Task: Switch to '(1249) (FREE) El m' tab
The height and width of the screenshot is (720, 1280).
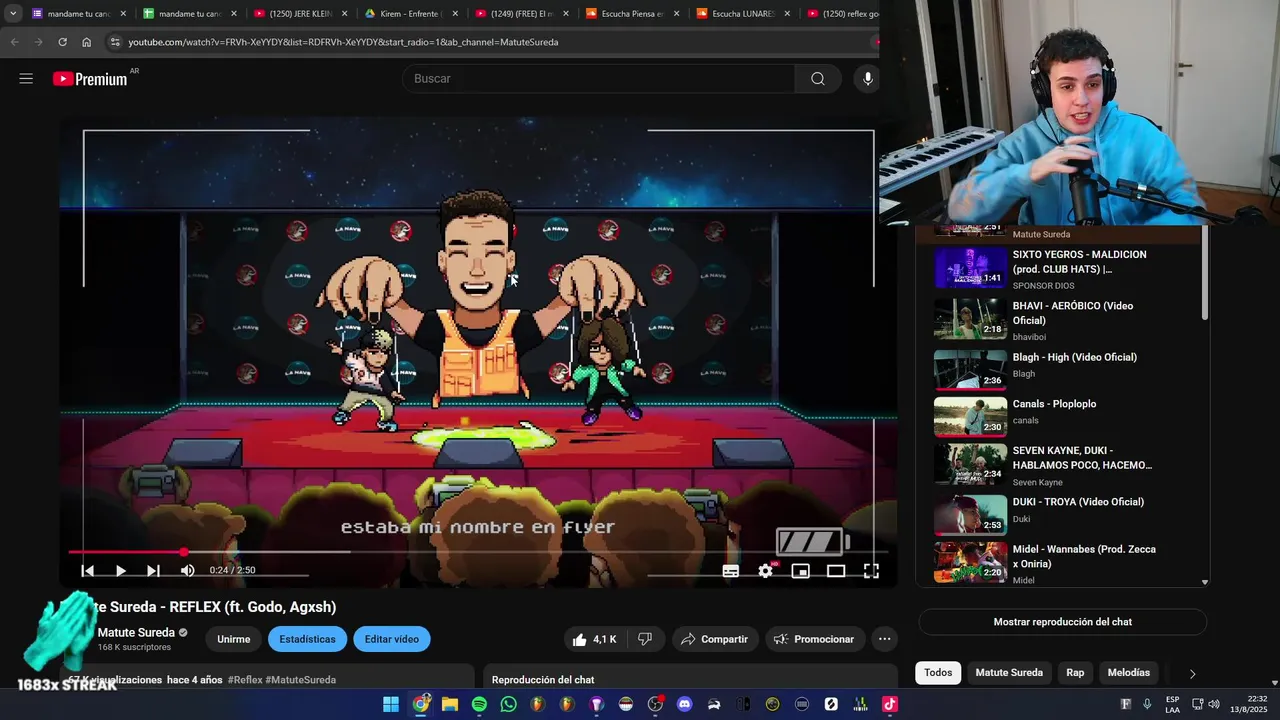Action: [522, 14]
